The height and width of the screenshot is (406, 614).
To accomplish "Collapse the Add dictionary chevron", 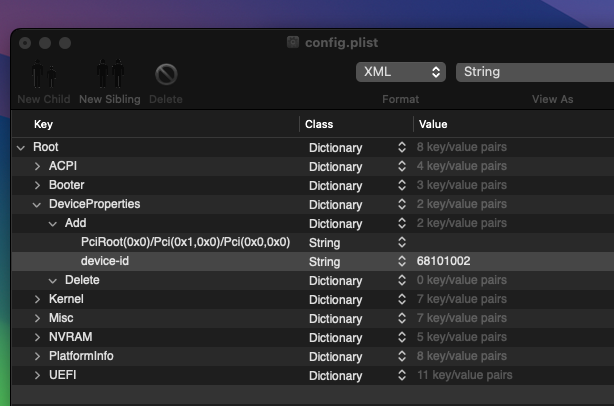I will coord(53,224).
